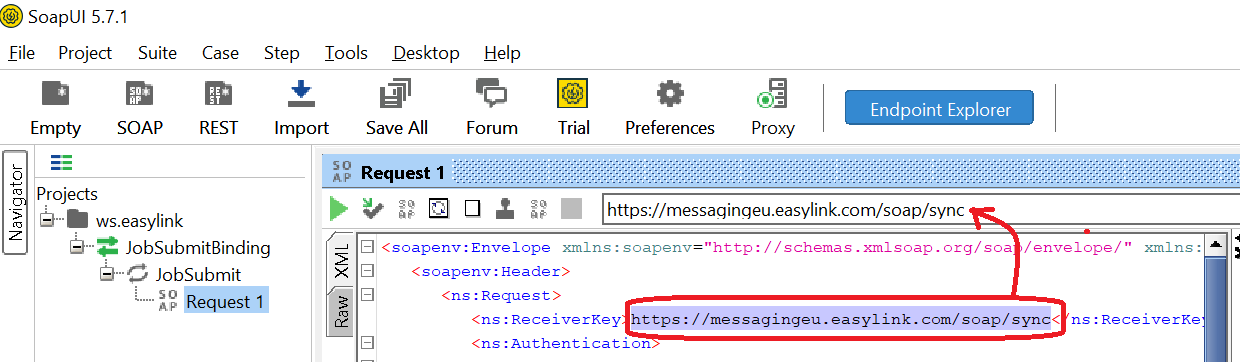Open the Step menu
Viewport: 1240px width, 362px height.
282,53
